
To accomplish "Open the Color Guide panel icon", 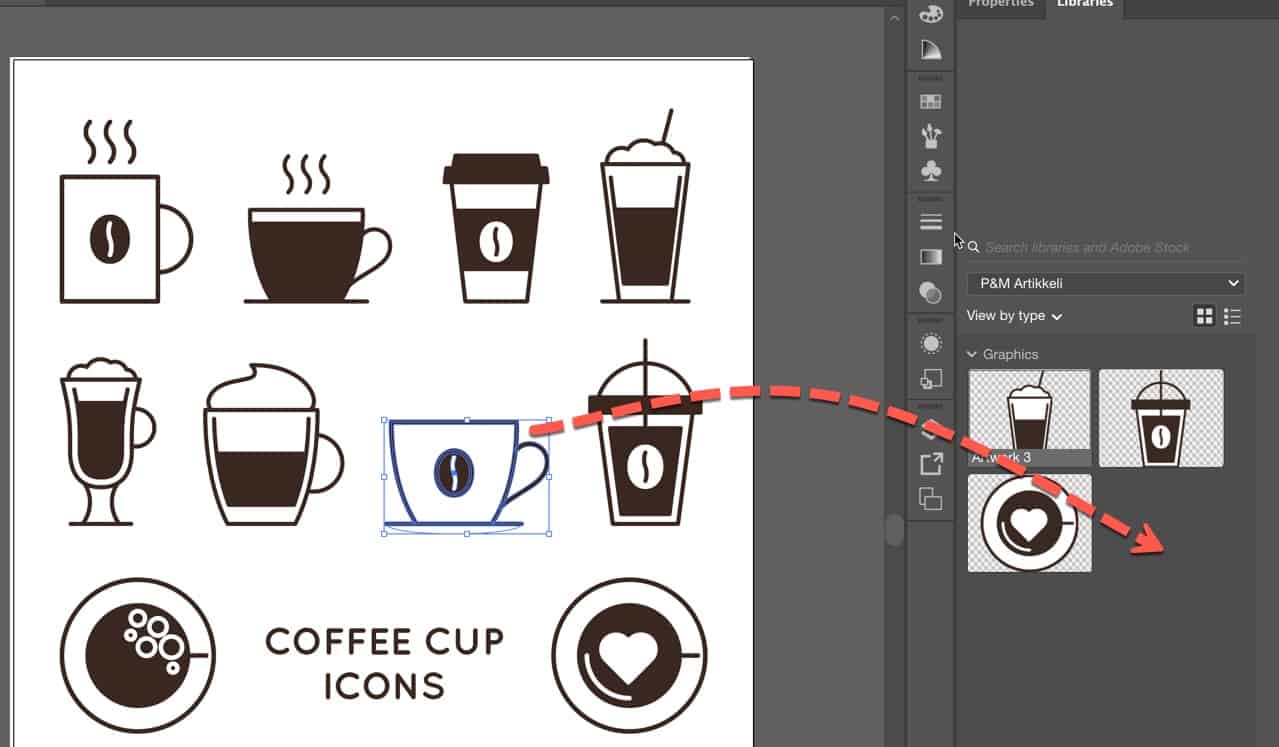I will click(930, 50).
